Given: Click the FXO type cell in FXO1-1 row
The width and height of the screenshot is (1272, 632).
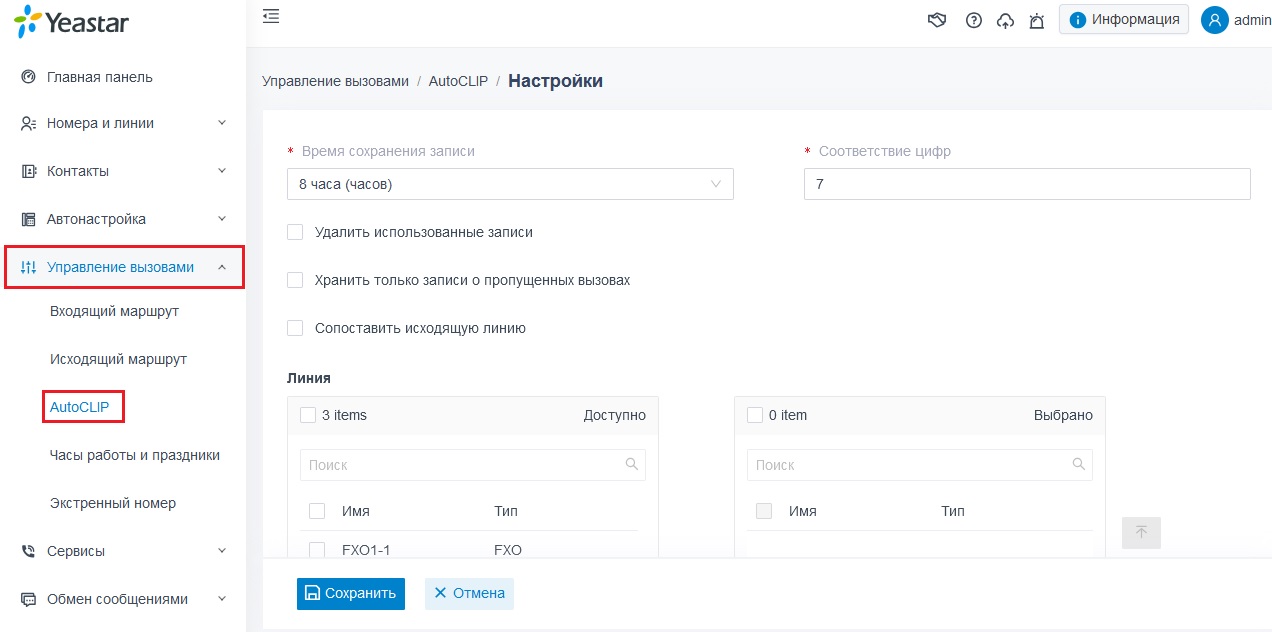Looking at the screenshot, I should coord(508,550).
